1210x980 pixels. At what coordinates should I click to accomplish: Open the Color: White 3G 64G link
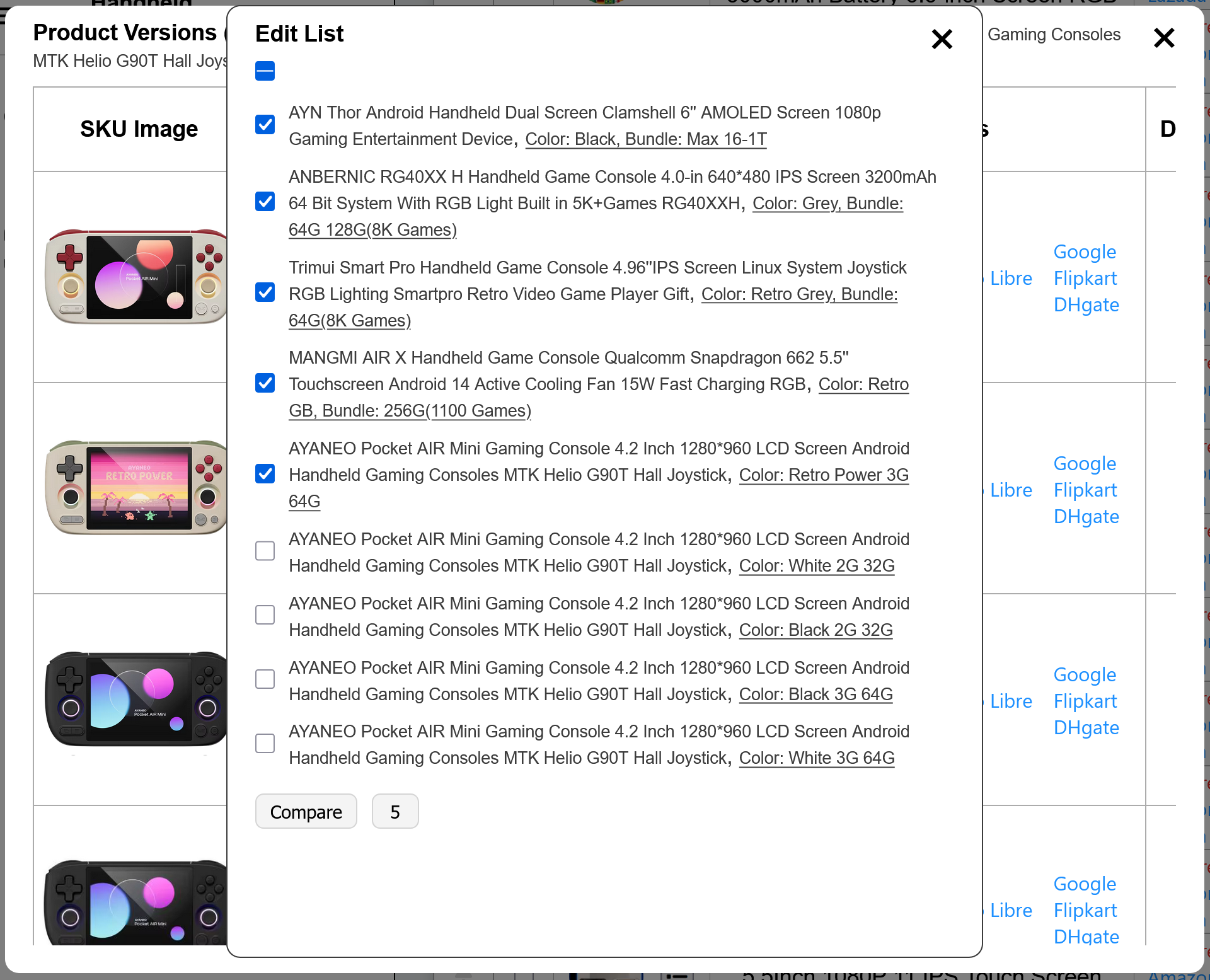click(x=817, y=758)
